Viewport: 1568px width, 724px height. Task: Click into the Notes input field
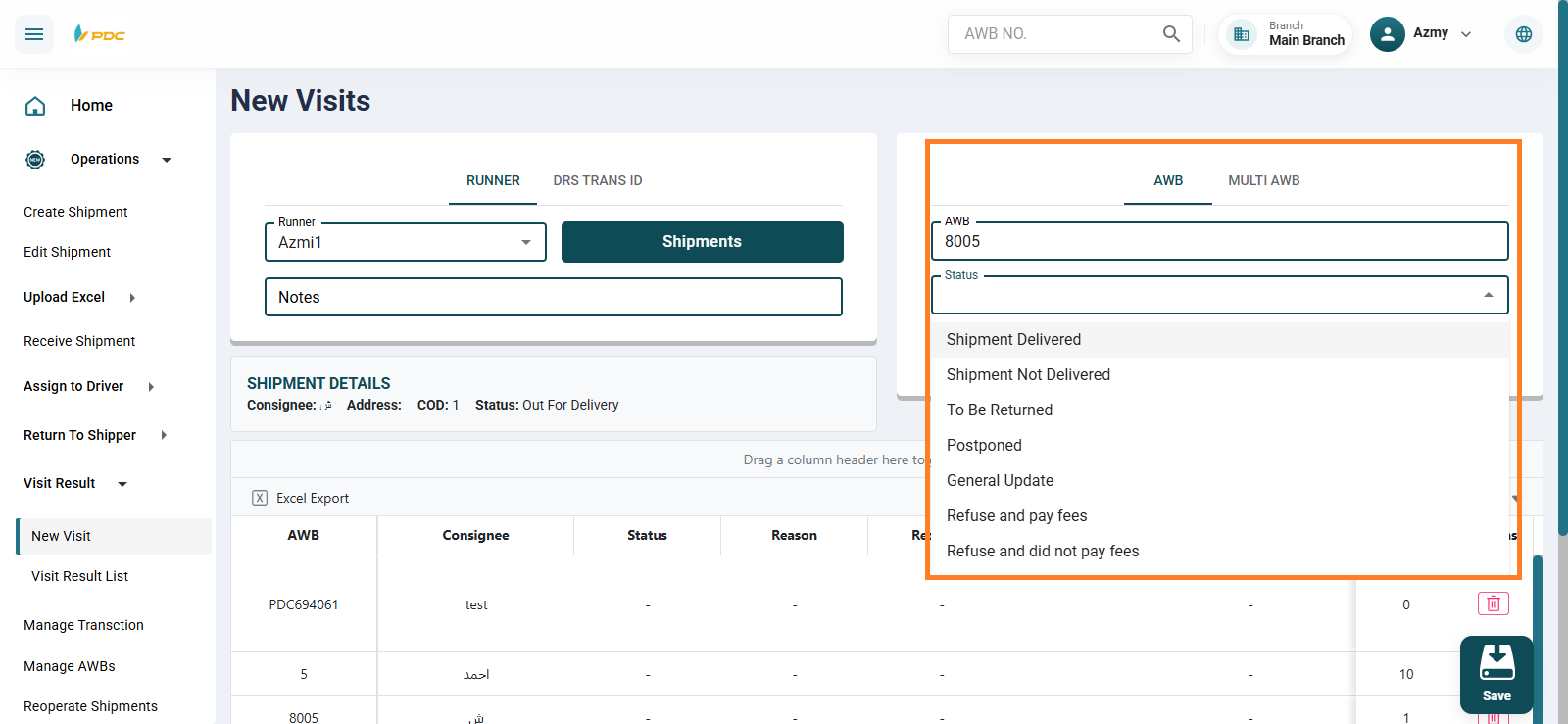coord(553,297)
